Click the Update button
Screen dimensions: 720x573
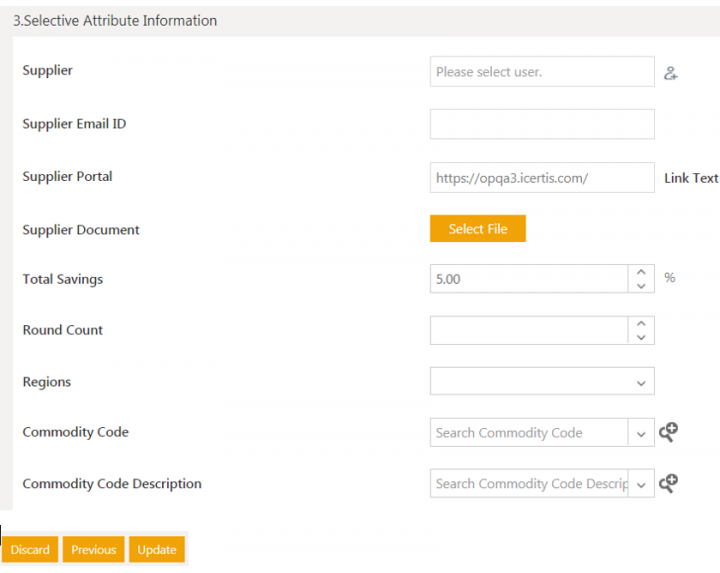click(x=157, y=550)
